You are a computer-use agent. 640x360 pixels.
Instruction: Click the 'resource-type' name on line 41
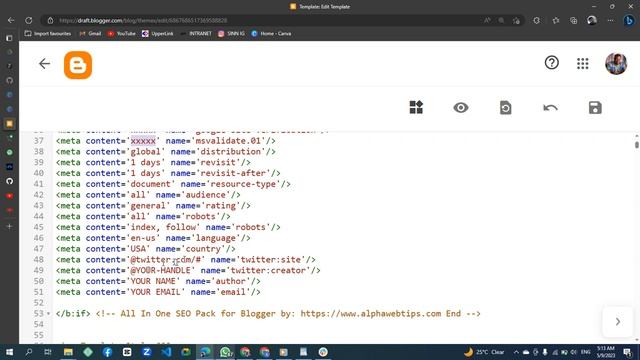click(243, 184)
